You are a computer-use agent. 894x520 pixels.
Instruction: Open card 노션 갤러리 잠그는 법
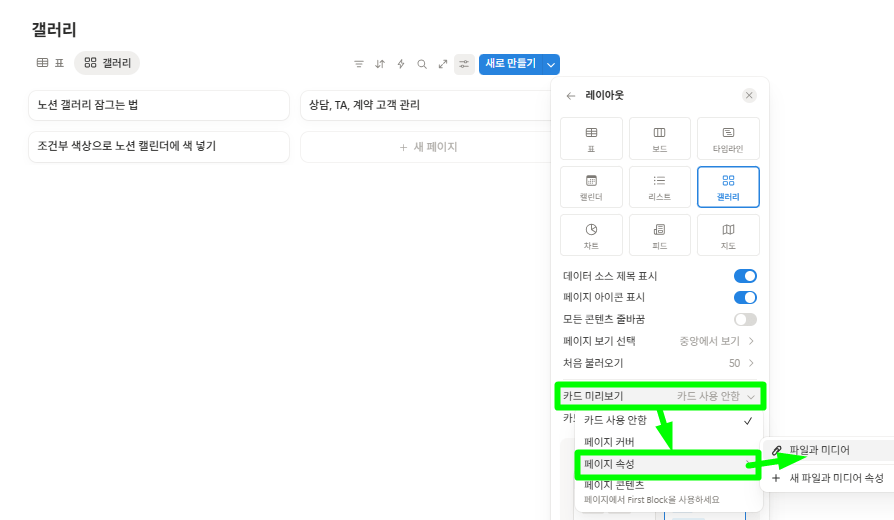pos(159,105)
